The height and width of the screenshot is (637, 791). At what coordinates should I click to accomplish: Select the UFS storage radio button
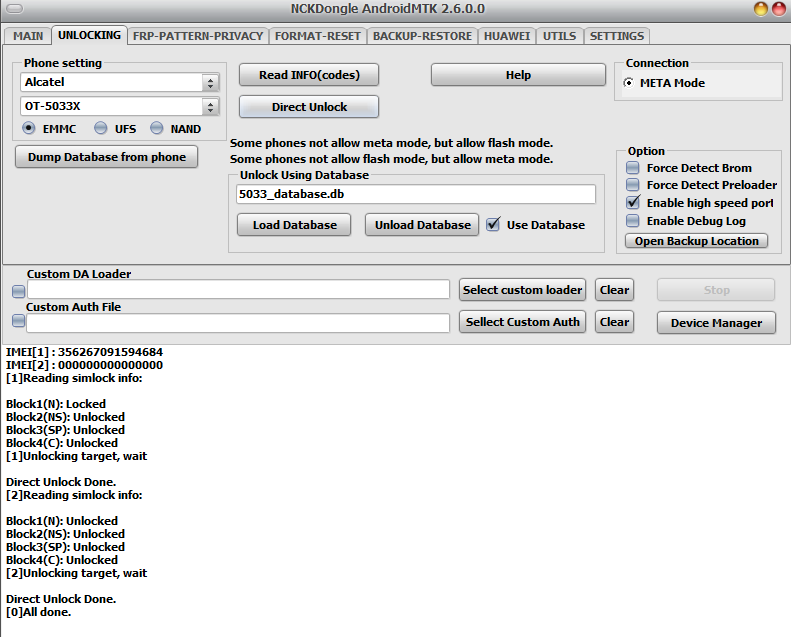point(101,129)
